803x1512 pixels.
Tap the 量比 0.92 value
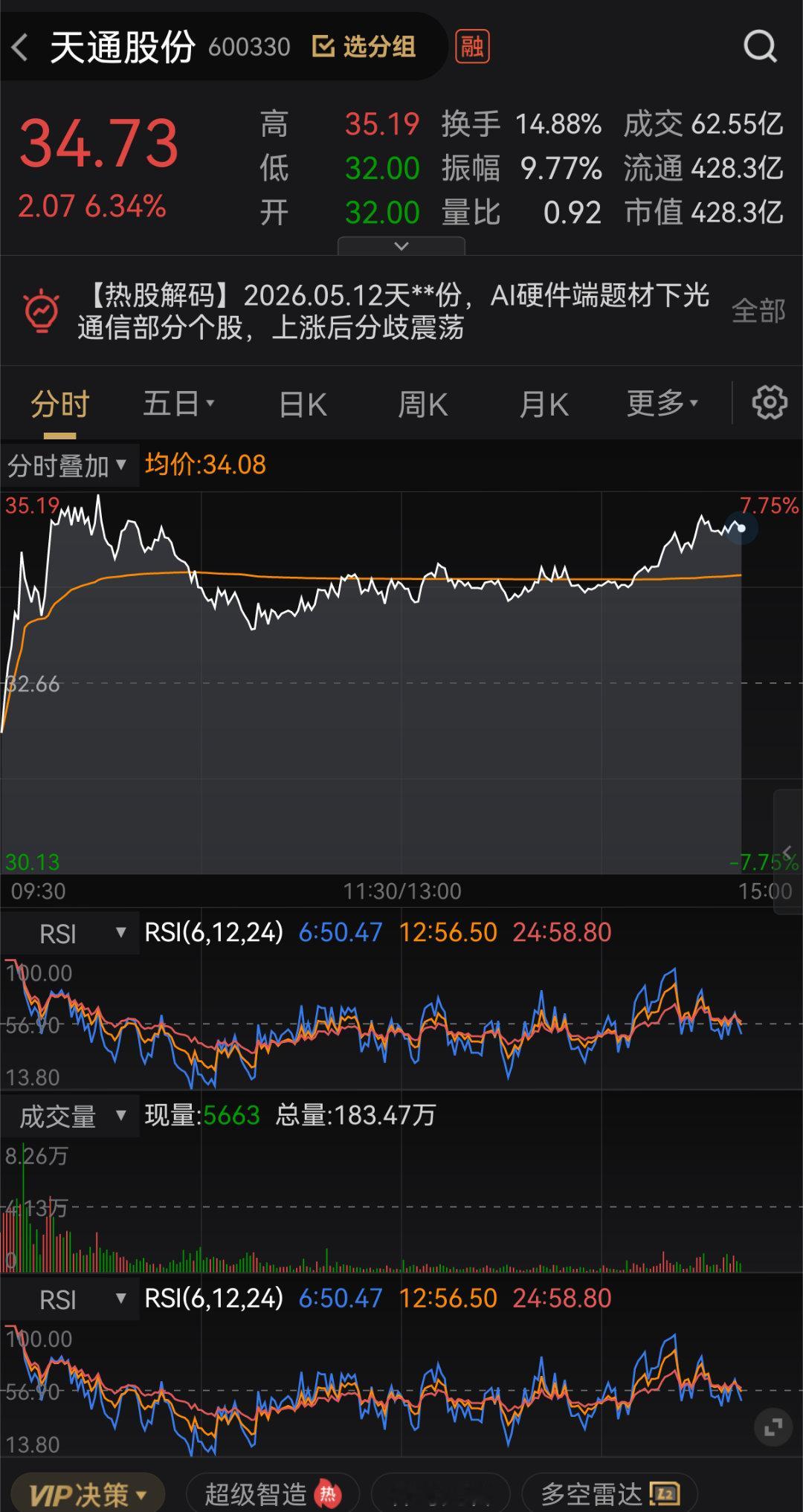pos(521,213)
